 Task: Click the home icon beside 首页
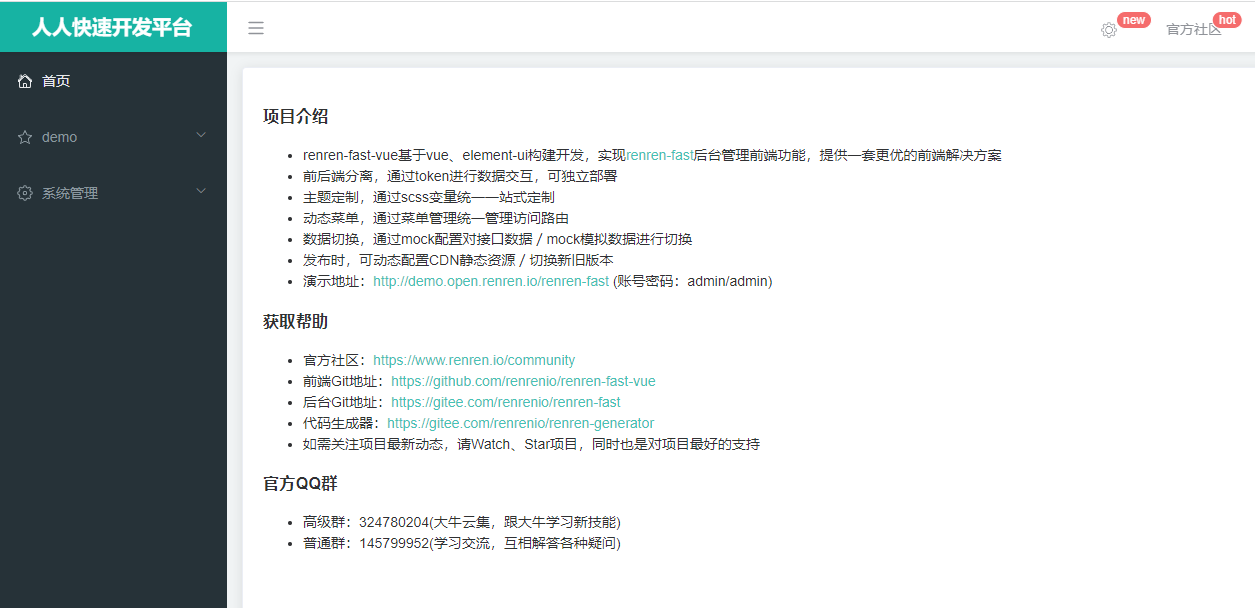click(x=25, y=81)
